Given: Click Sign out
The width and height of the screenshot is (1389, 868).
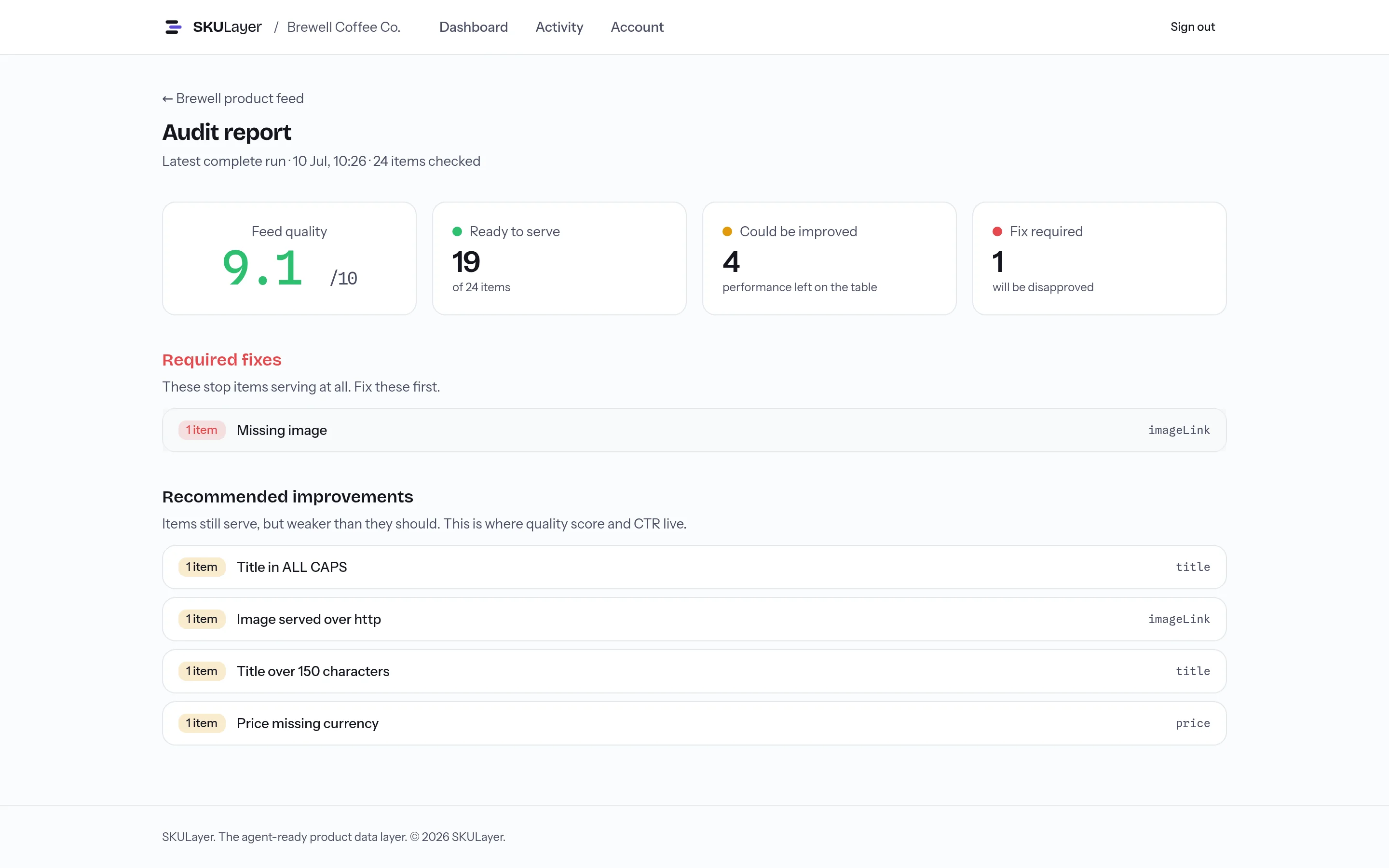Looking at the screenshot, I should [1192, 27].
